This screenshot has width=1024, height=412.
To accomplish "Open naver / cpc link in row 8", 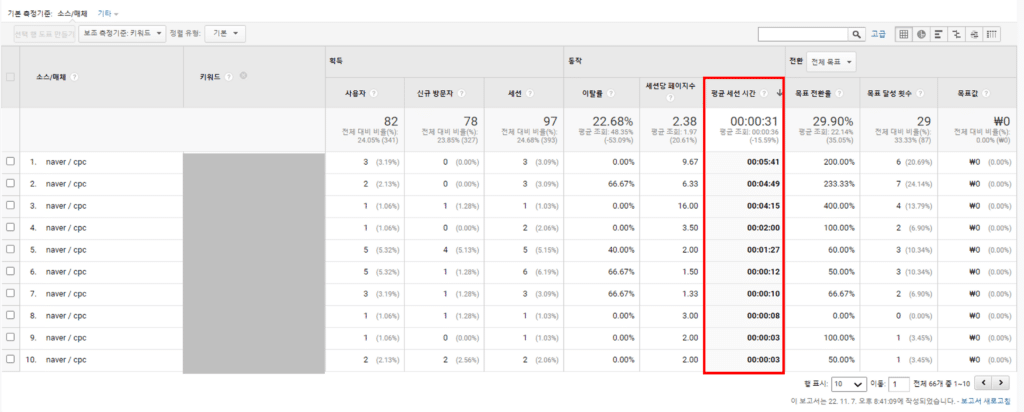I will (x=66, y=316).
